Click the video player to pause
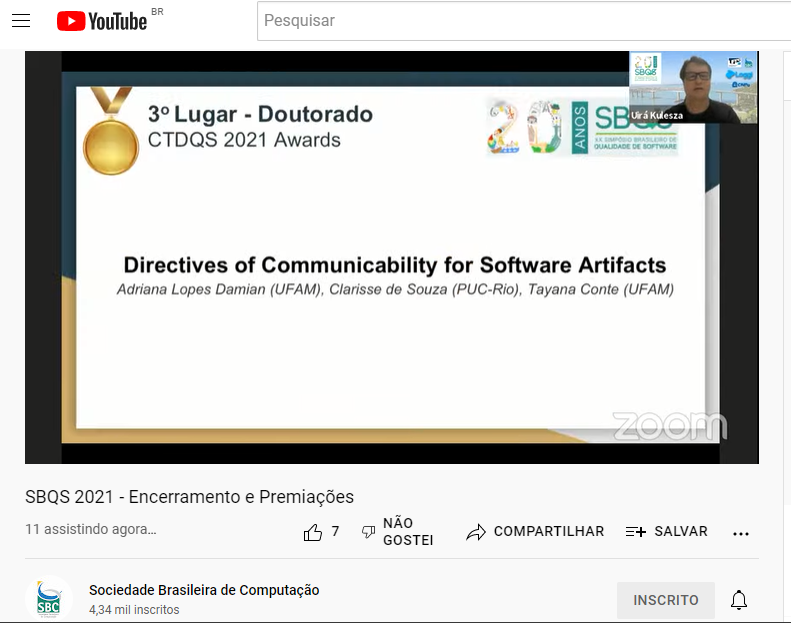 391,300
